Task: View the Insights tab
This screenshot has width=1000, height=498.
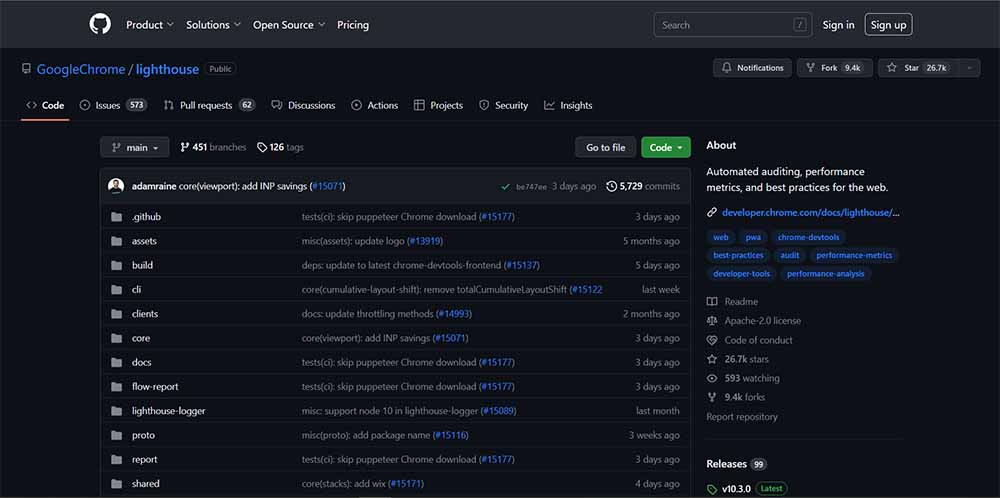Action: pos(568,105)
